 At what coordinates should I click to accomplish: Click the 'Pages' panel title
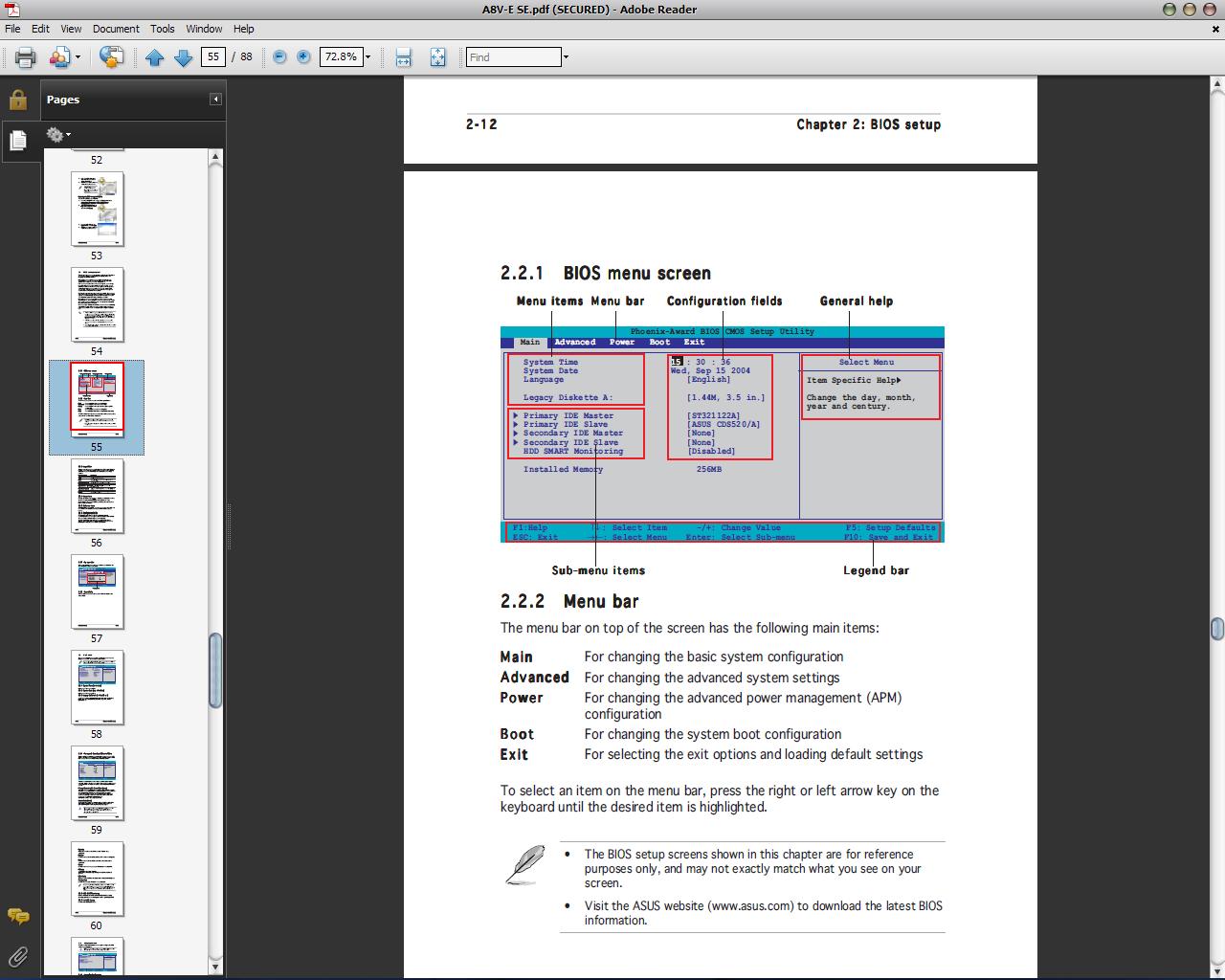coord(63,100)
